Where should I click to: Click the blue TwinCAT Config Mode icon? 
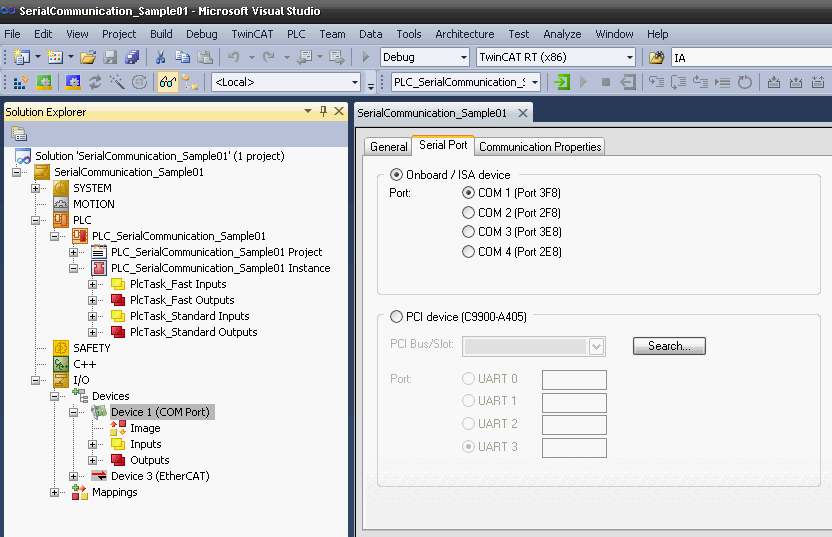click(x=73, y=82)
